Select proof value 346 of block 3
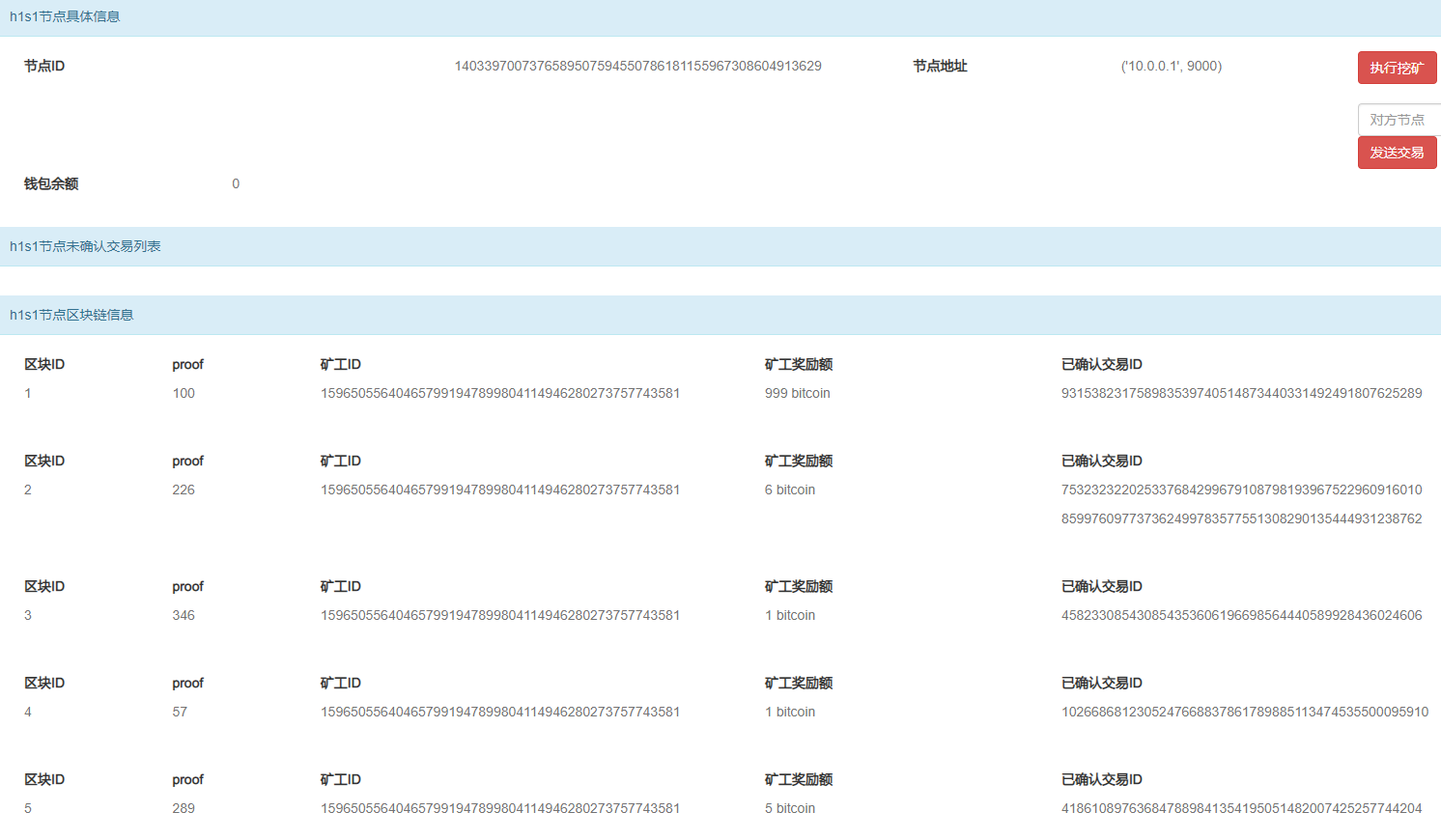The image size is (1441, 840). pyautogui.click(x=184, y=615)
